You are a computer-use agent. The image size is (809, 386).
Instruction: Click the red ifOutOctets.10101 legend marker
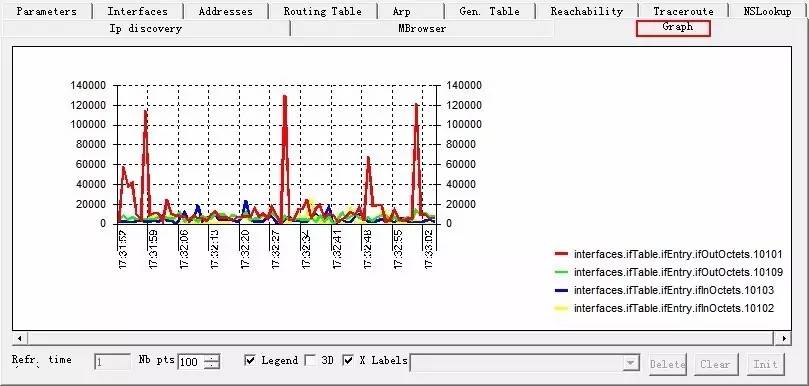pos(561,254)
